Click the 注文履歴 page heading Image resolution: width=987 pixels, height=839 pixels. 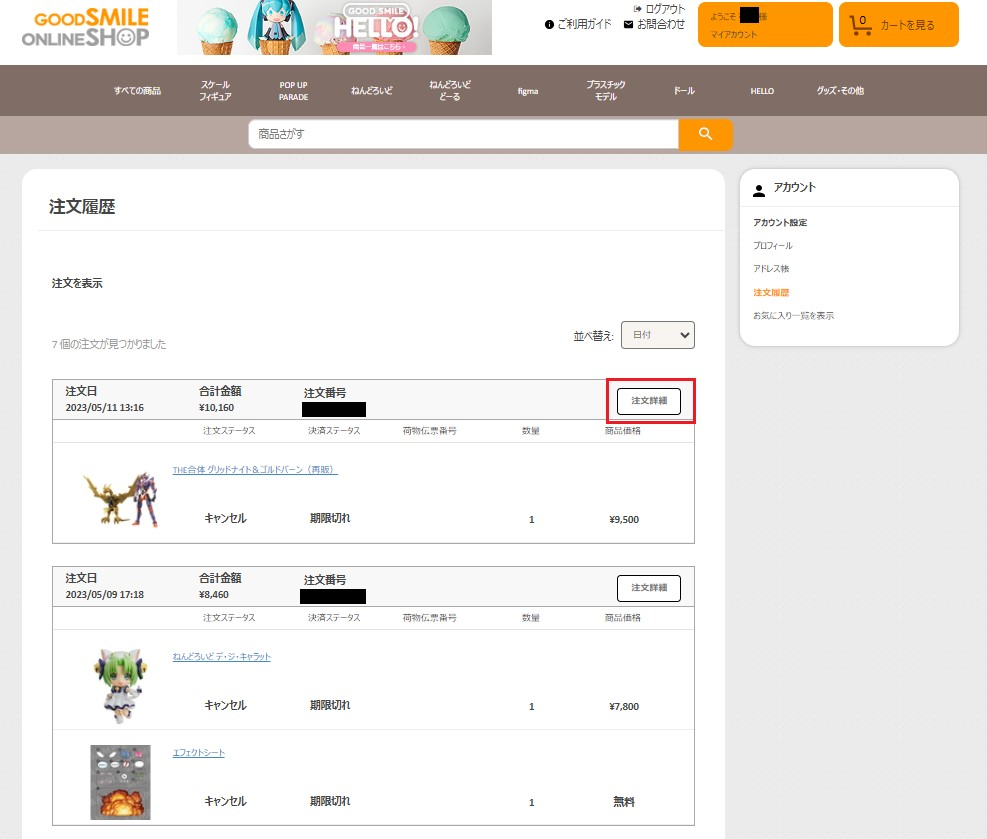click(82, 206)
